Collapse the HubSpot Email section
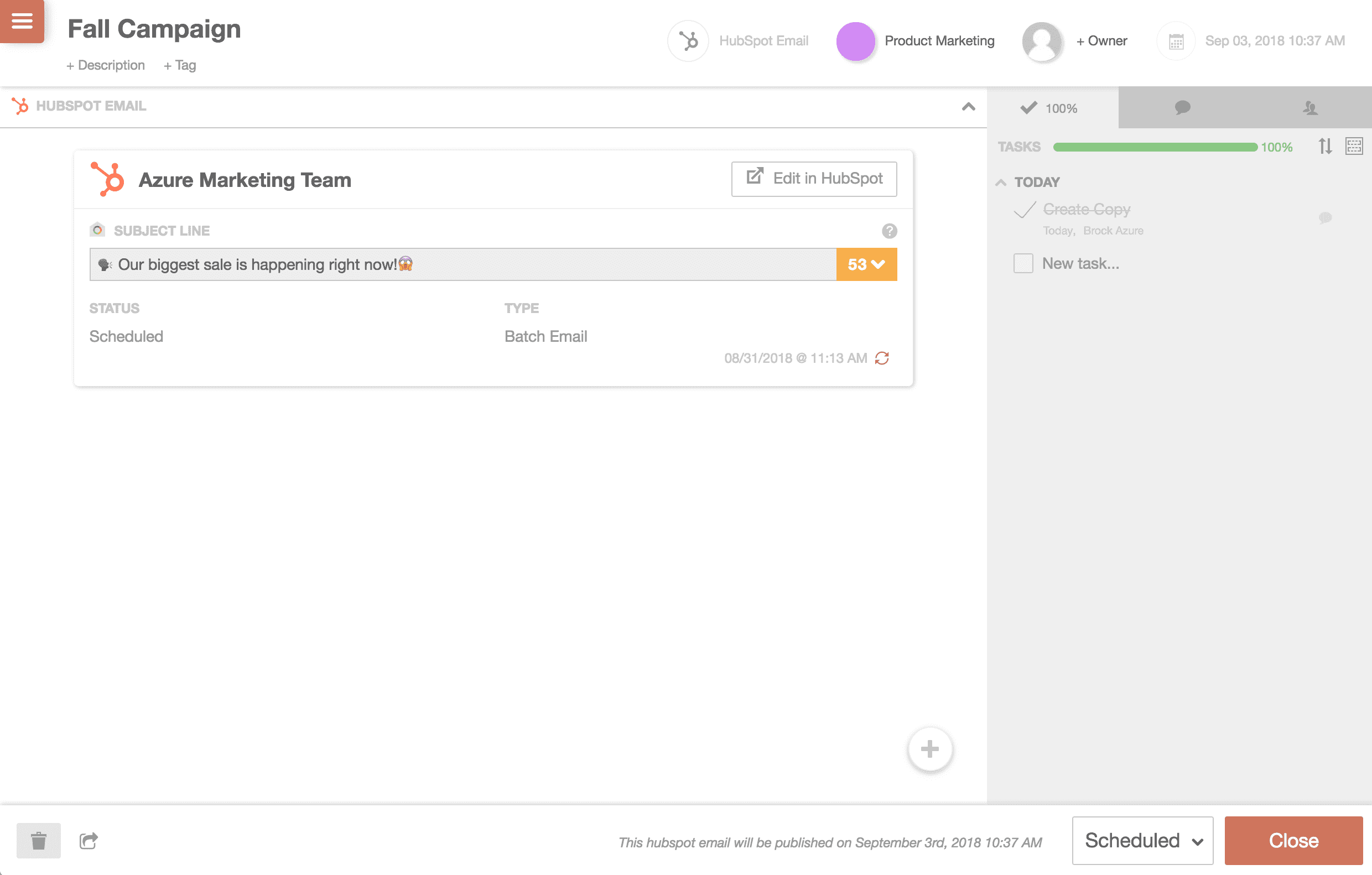Image resolution: width=1372 pixels, height=875 pixels. [x=968, y=107]
